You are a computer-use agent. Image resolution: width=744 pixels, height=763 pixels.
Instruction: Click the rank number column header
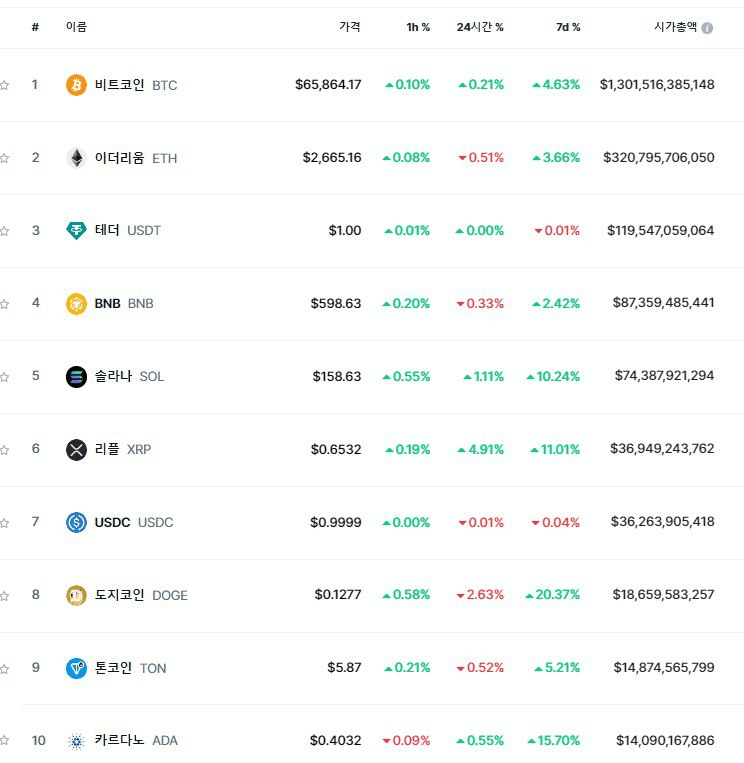coord(35,27)
